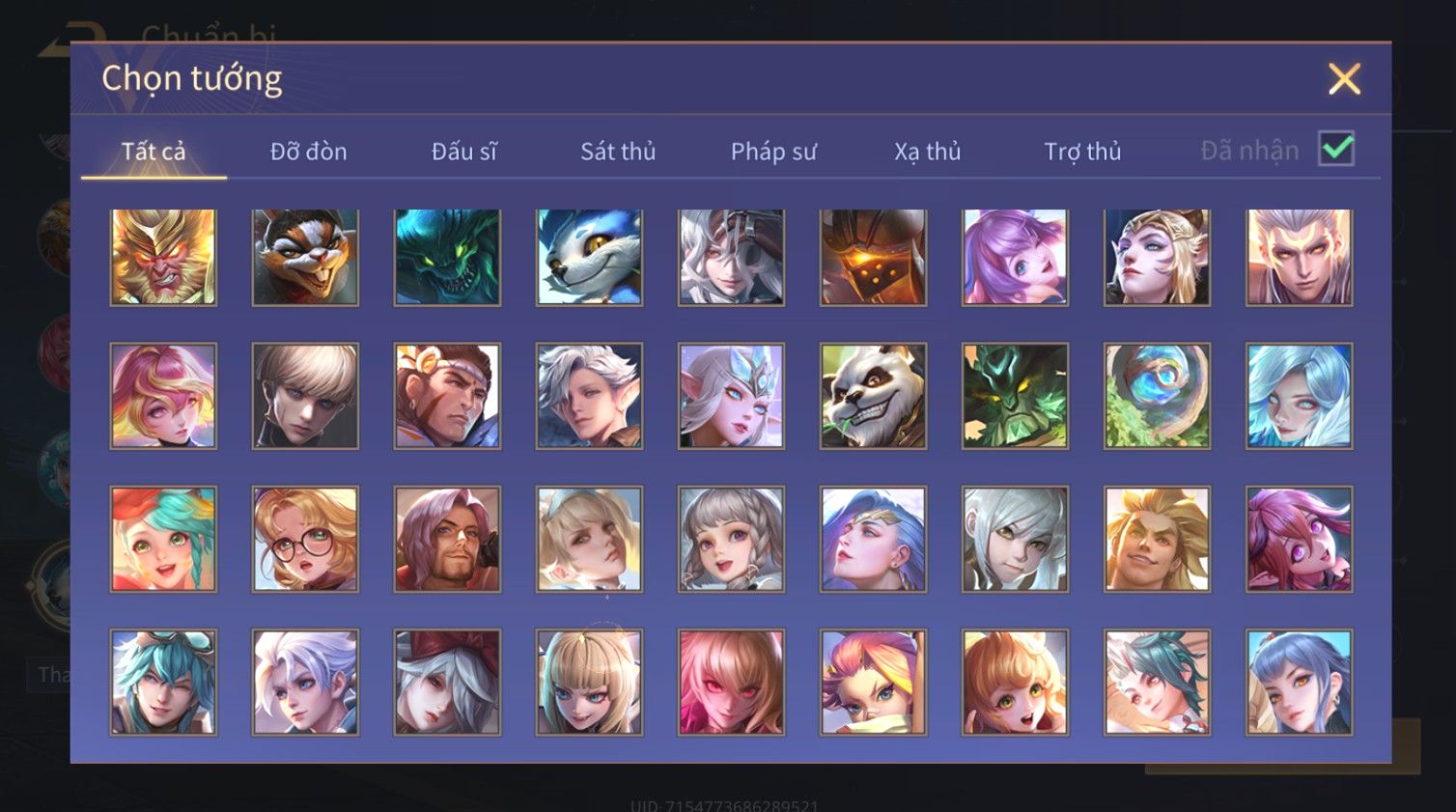The height and width of the screenshot is (812, 1456).
Task: Pick the raccoon-faced grinning hero portrait
Action: click(305, 257)
